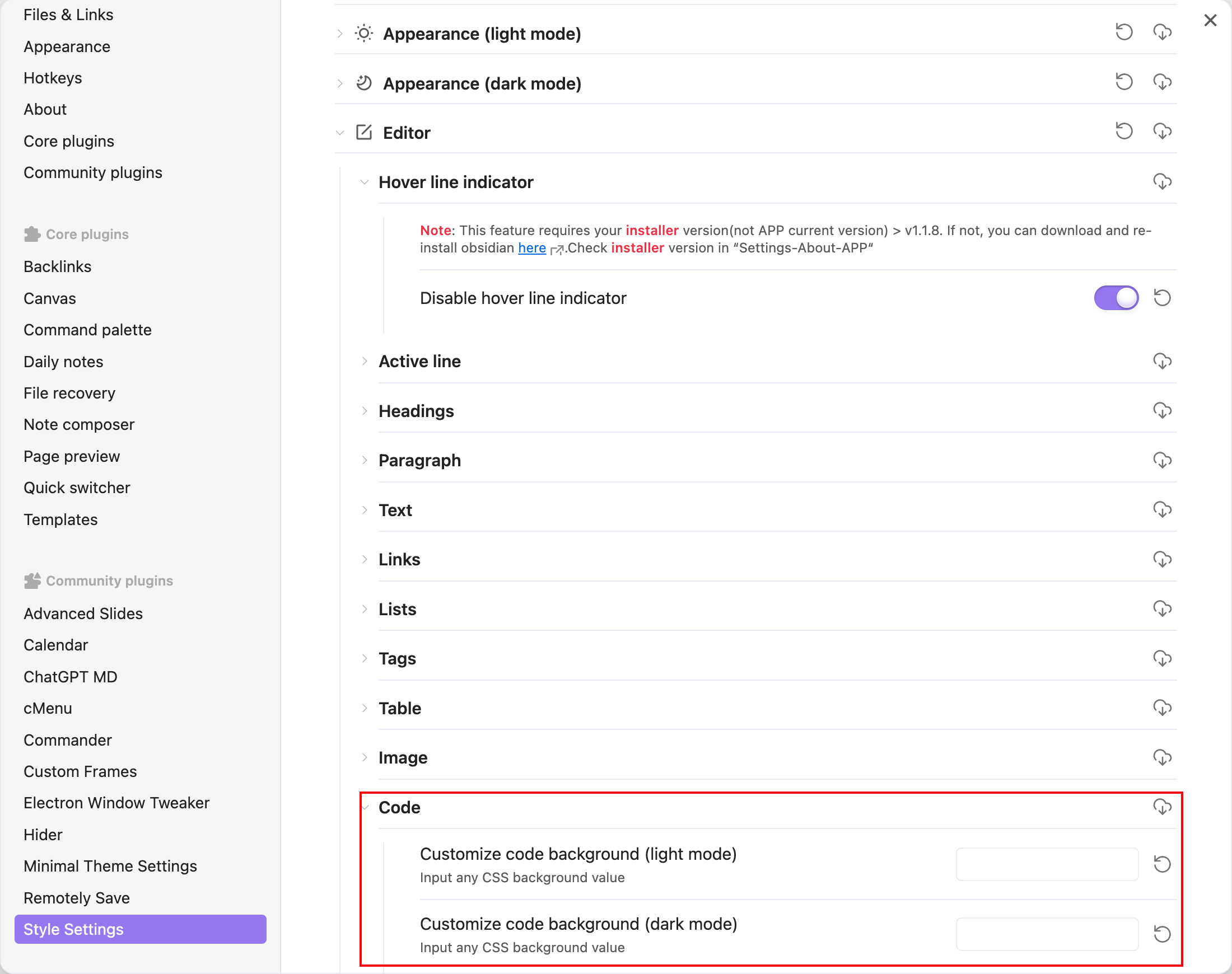Select Community plugins in the sidebar
Viewport: 1232px width, 974px height.
[x=93, y=172]
